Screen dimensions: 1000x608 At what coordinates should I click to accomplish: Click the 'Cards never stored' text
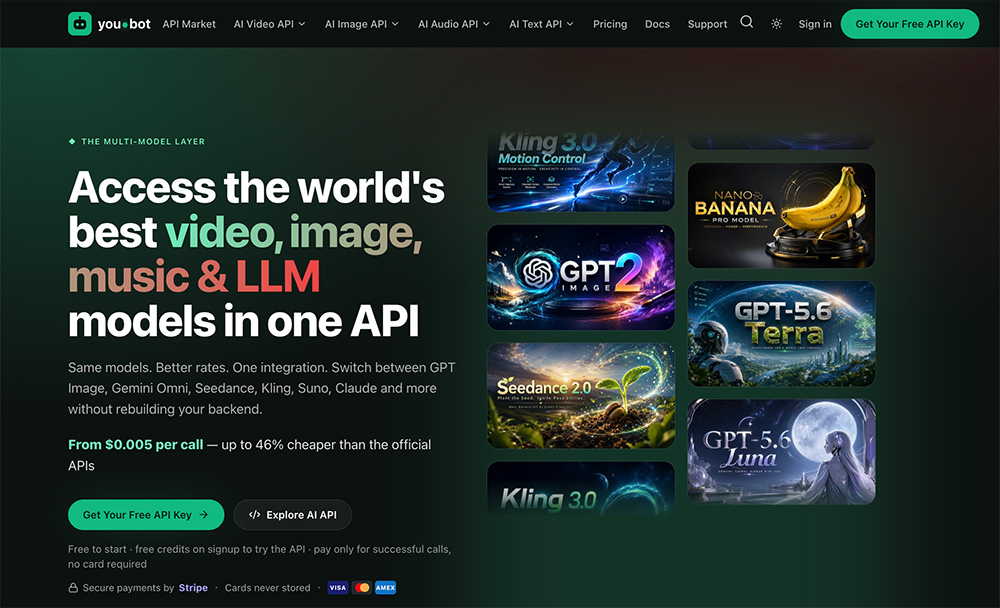click(267, 588)
